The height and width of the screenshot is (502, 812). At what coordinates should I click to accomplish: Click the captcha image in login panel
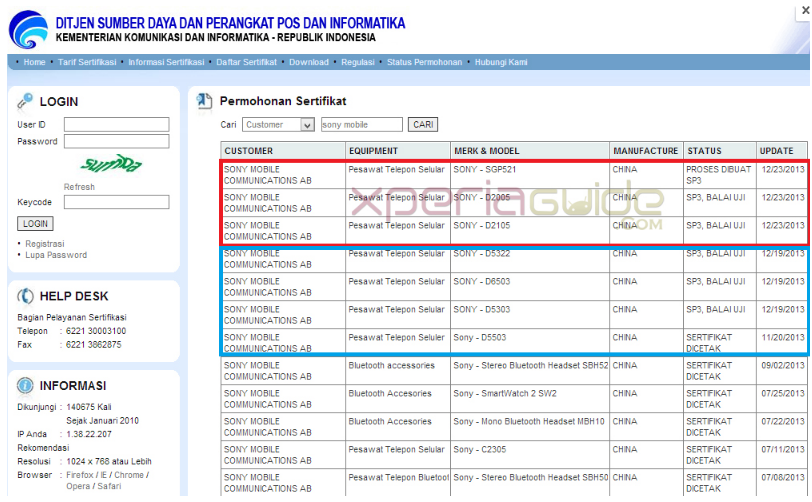(98, 165)
